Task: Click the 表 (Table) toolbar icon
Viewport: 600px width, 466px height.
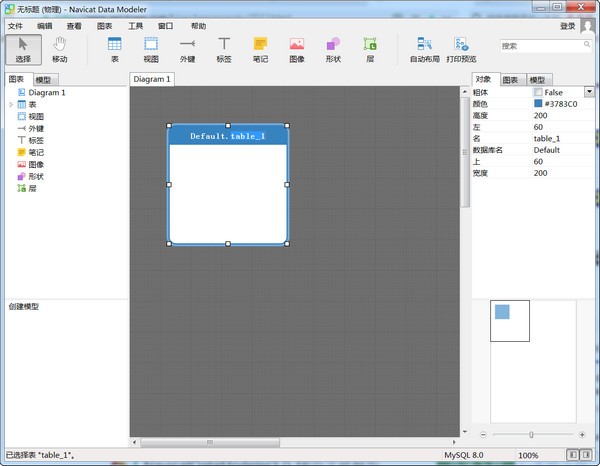Action: point(115,49)
